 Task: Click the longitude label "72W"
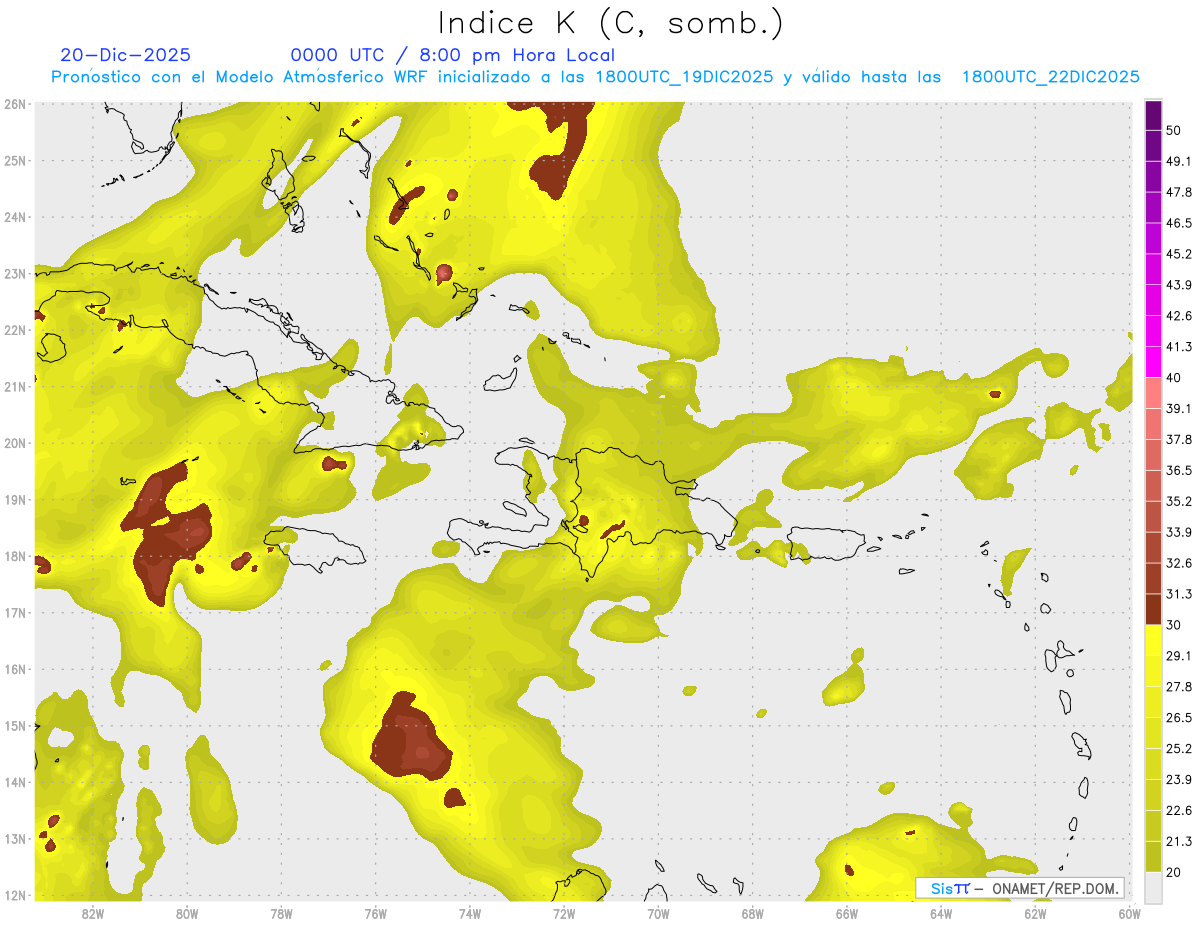[x=564, y=912]
